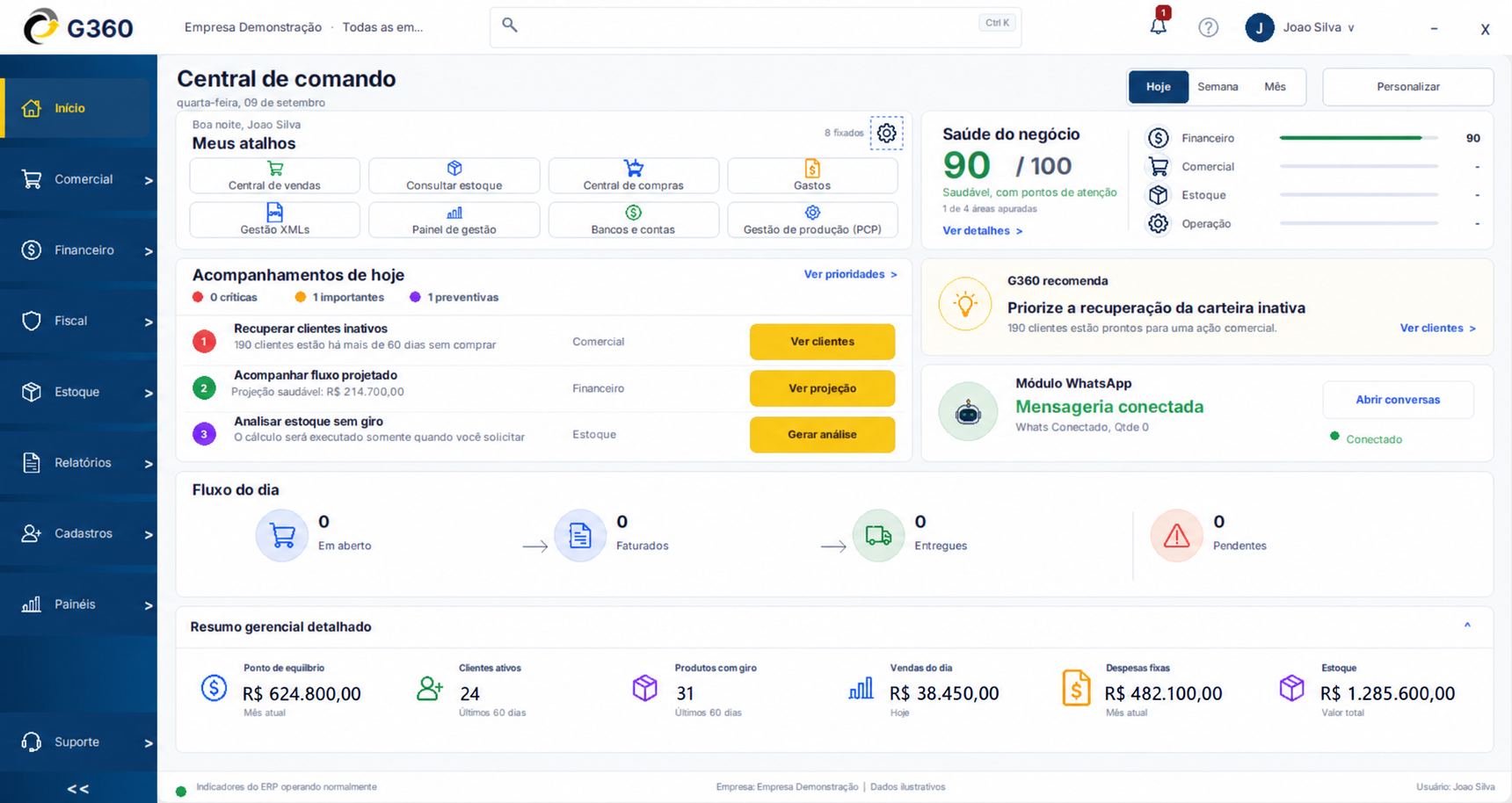Click the Gerar análise button

(822, 435)
